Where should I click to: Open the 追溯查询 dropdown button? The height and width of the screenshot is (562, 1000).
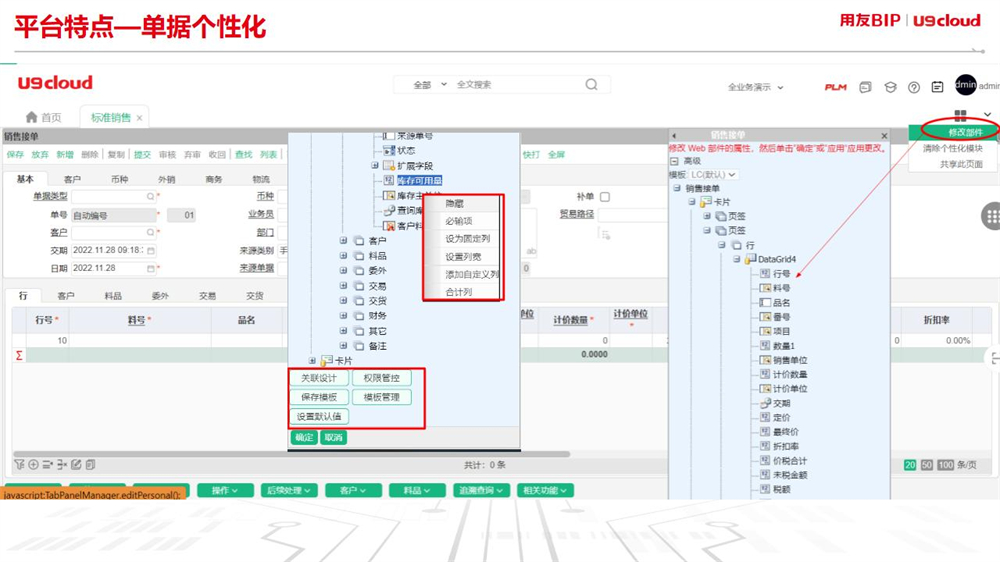481,490
